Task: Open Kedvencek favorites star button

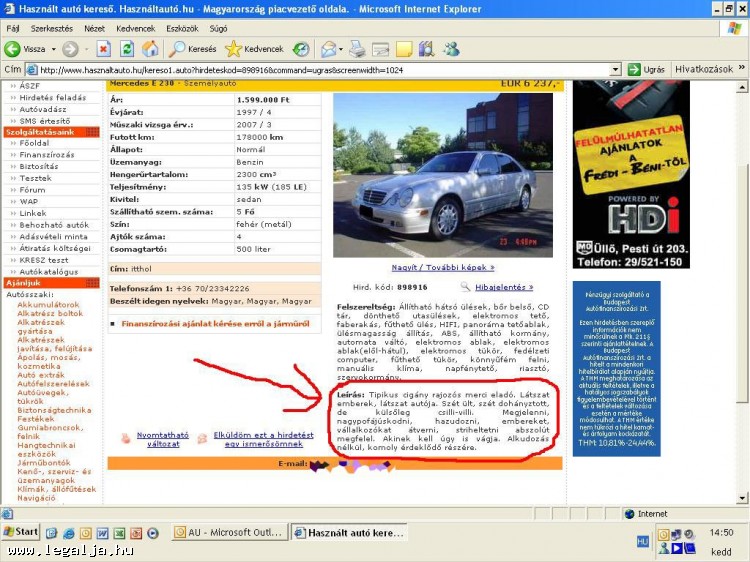Action: click(255, 49)
